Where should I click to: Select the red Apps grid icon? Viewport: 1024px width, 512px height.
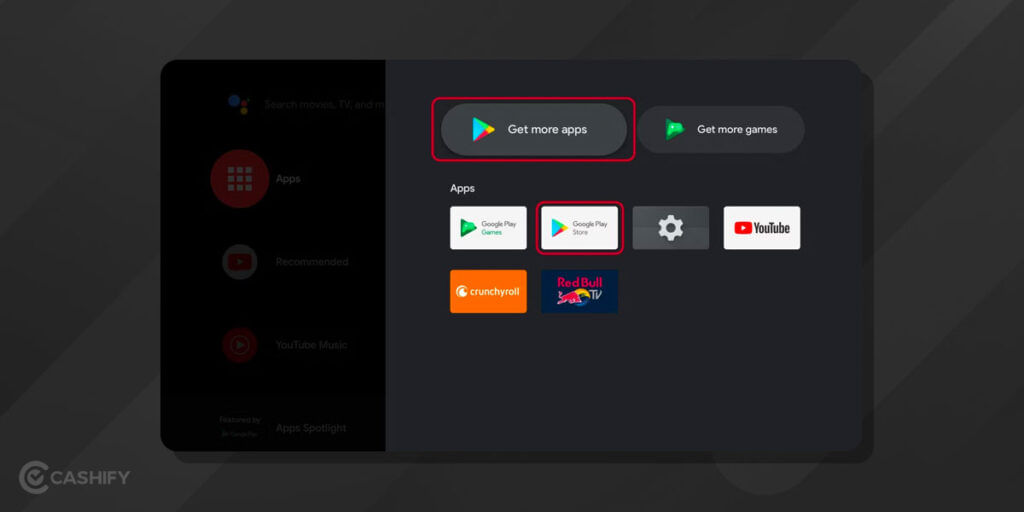(x=240, y=178)
